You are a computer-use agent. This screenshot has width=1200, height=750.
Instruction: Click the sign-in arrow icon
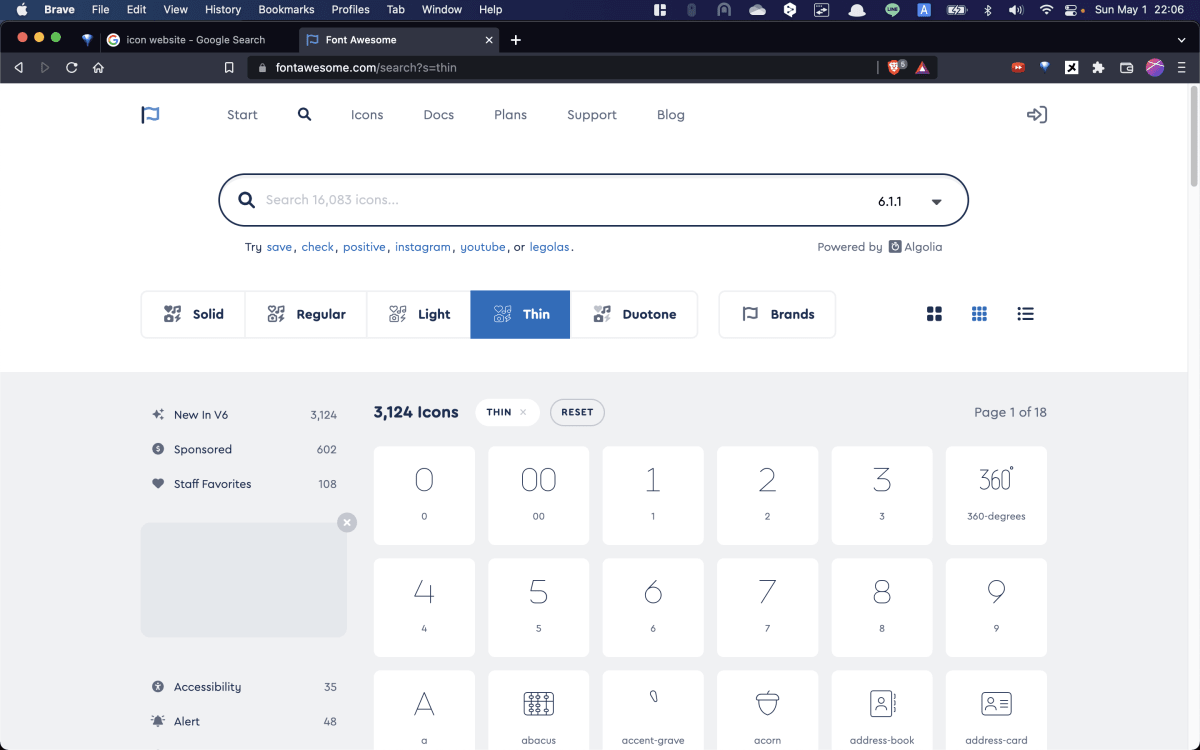tap(1037, 114)
